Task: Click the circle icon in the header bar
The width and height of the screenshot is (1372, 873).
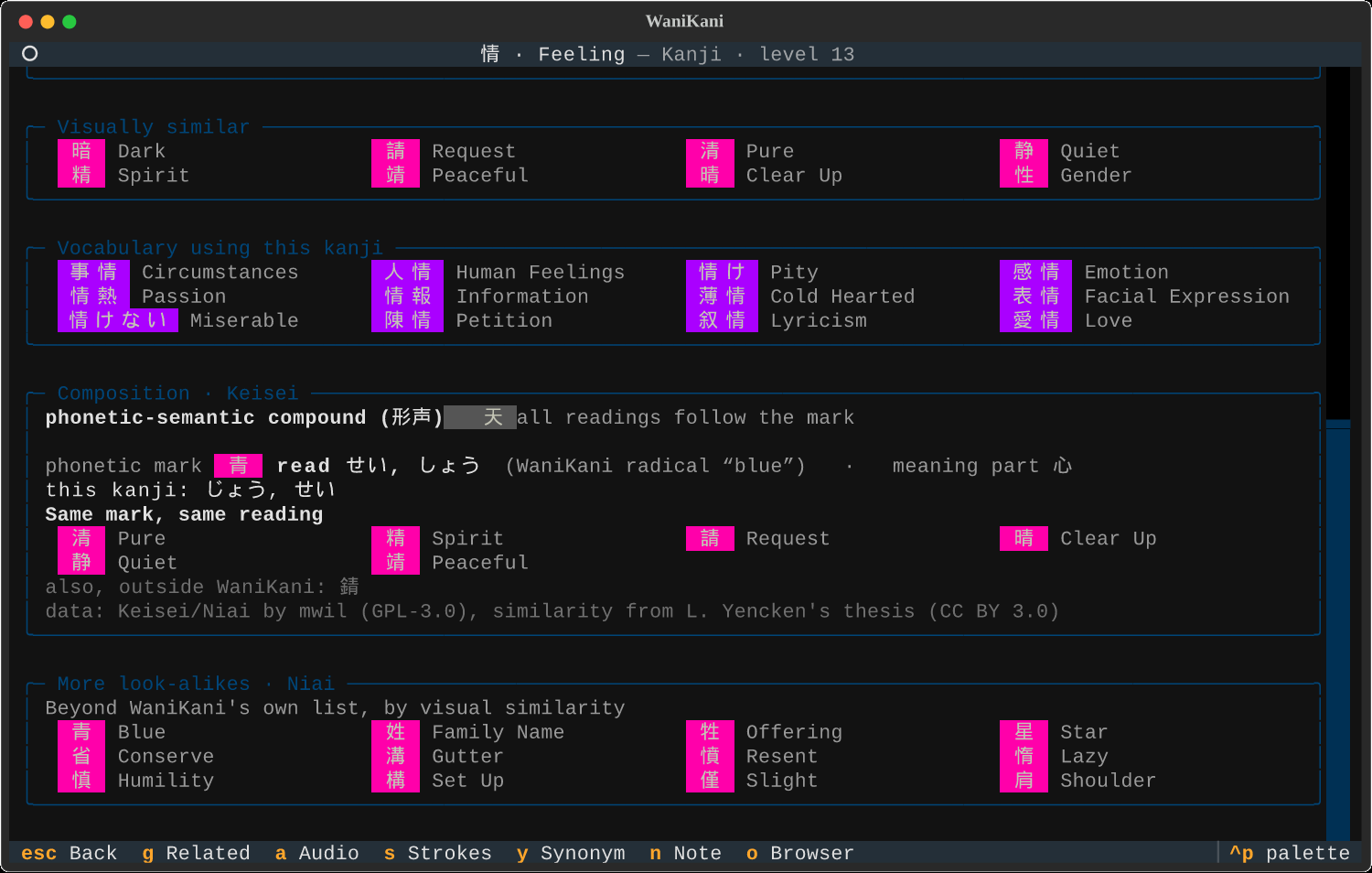Action: point(29,54)
